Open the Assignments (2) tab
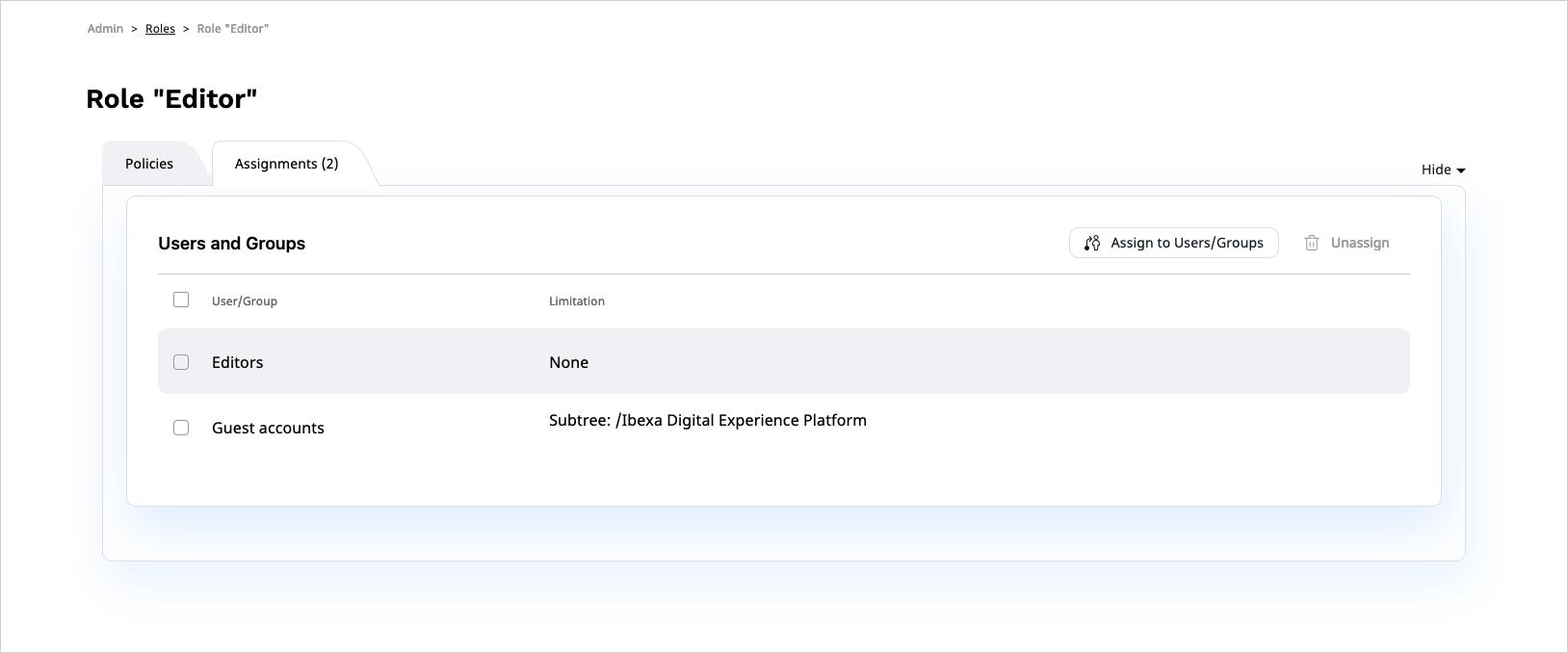This screenshot has width=1568, height=653. (x=287, y=164)
